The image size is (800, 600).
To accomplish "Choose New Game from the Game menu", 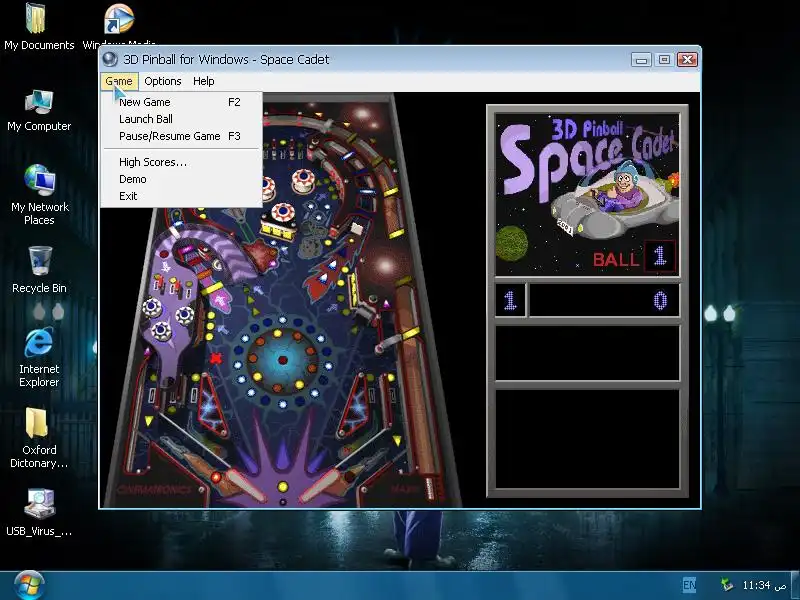I will click(x=181, y=102).
